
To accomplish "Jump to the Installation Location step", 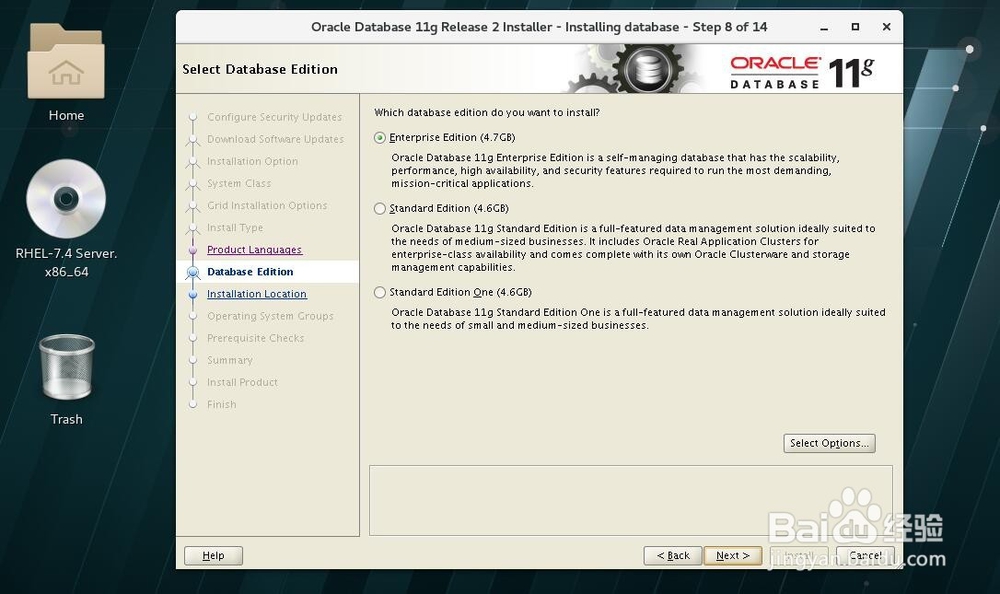I will click(x=258, y=294).
